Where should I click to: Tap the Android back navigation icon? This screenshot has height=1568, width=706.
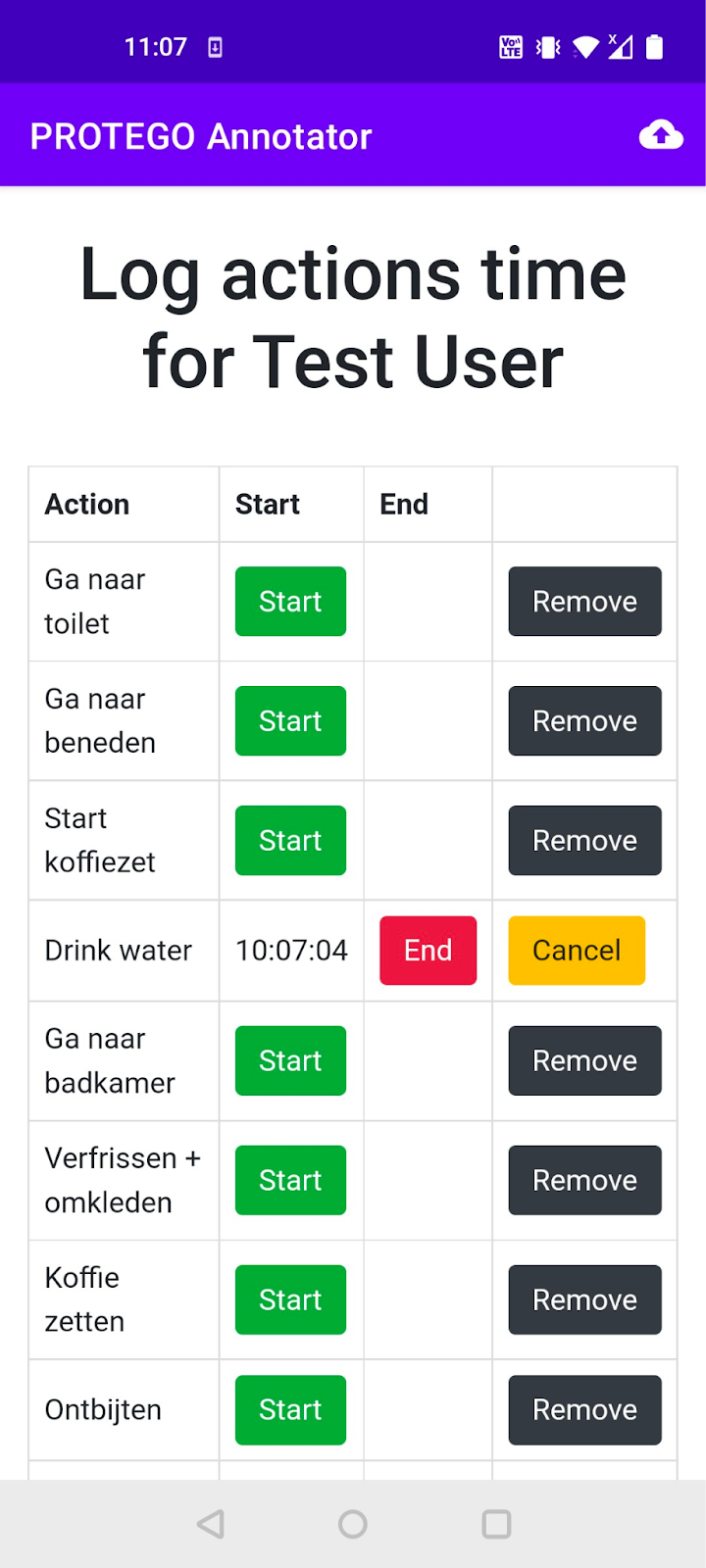[x=211, y=1524]
